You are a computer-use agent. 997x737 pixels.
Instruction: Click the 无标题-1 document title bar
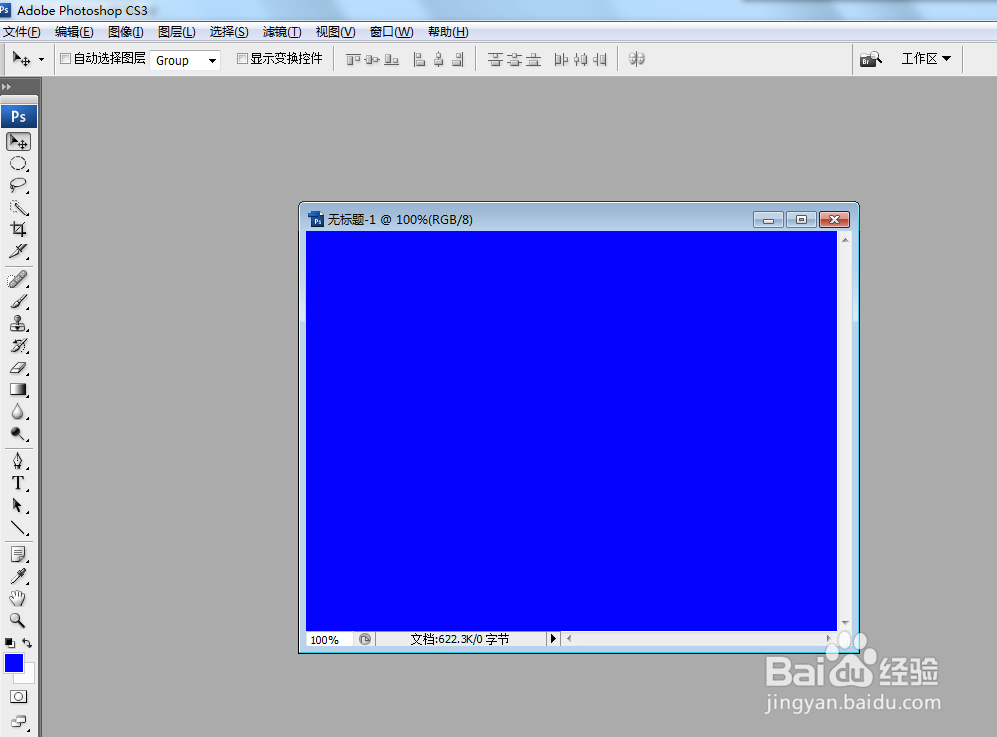(579, 219)
